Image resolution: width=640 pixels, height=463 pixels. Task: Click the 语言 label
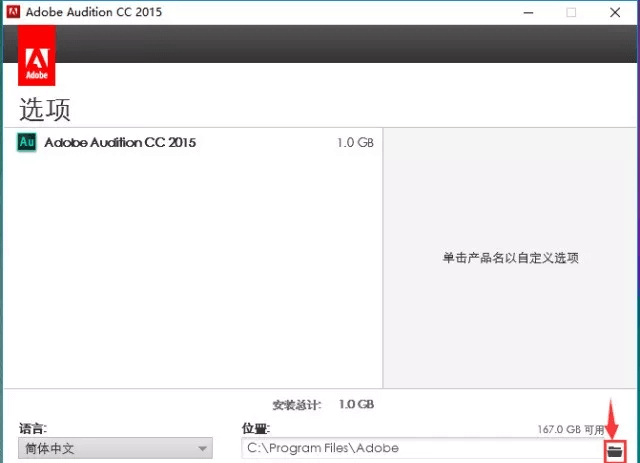[33, 429]
